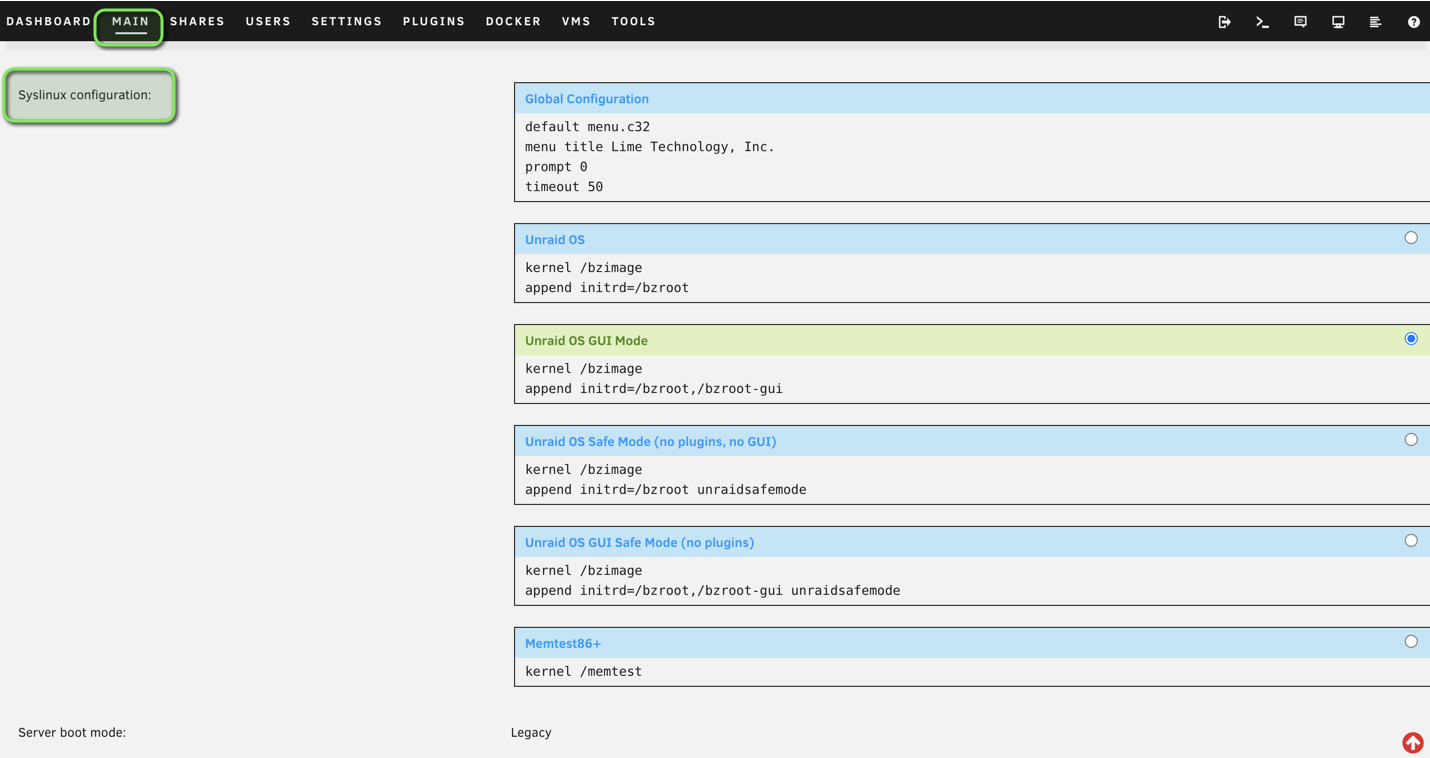Click the Syslinux configuration label
Screen dimensions: 1430x758
(x=85, y=95)
